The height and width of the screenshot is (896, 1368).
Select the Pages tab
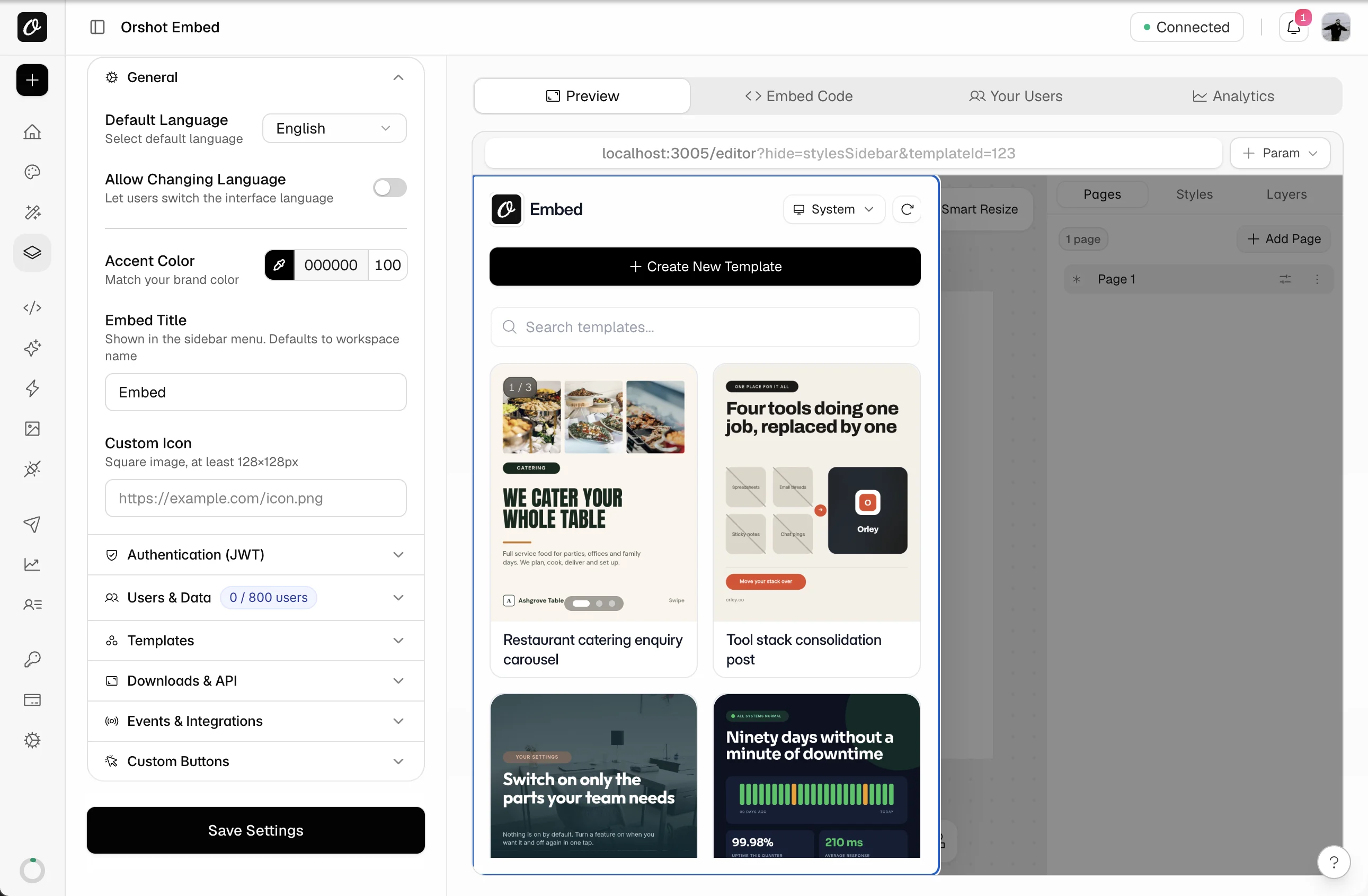point(1102,194)
